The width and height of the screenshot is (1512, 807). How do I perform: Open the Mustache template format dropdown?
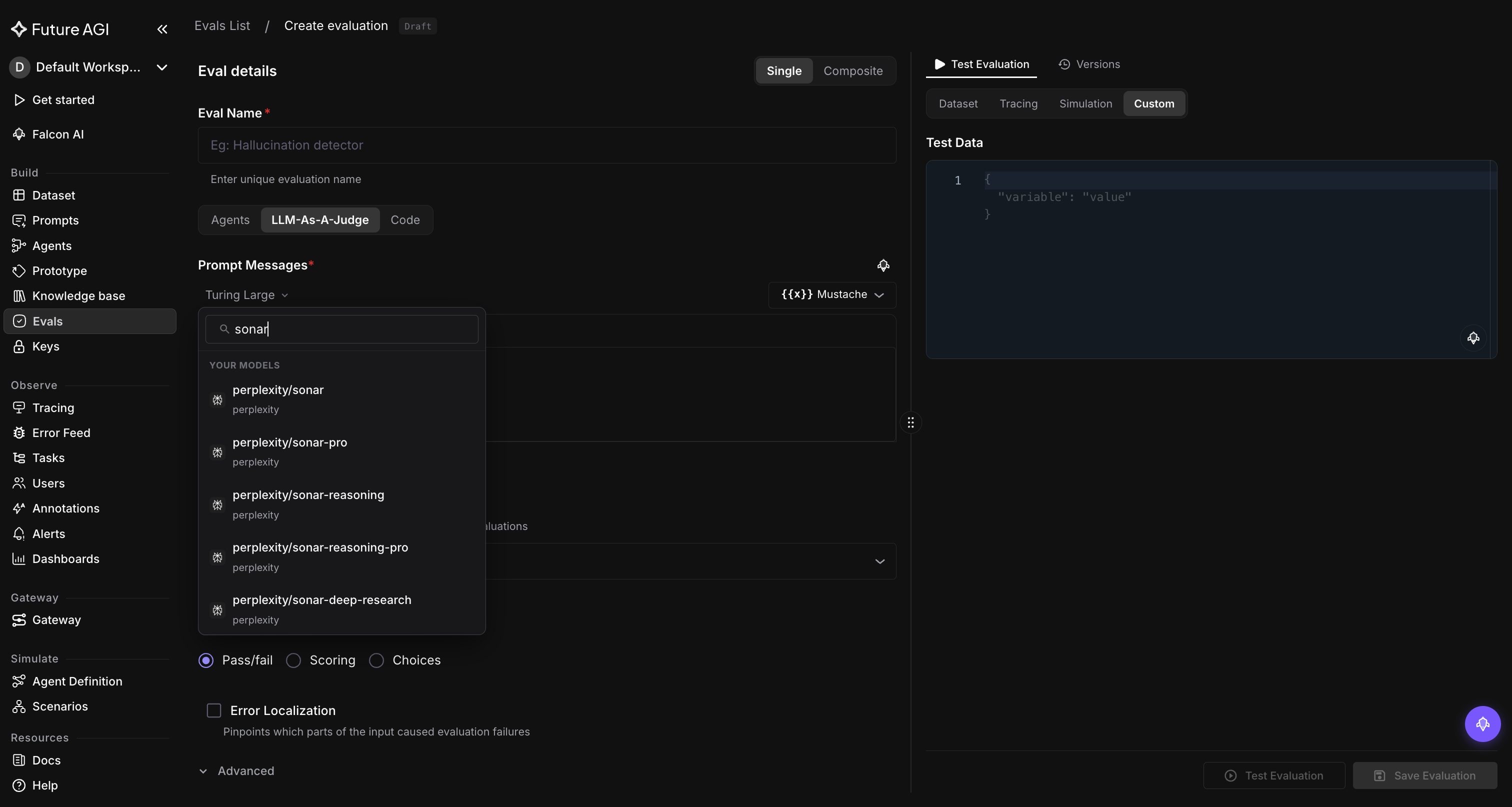point(831,294)
